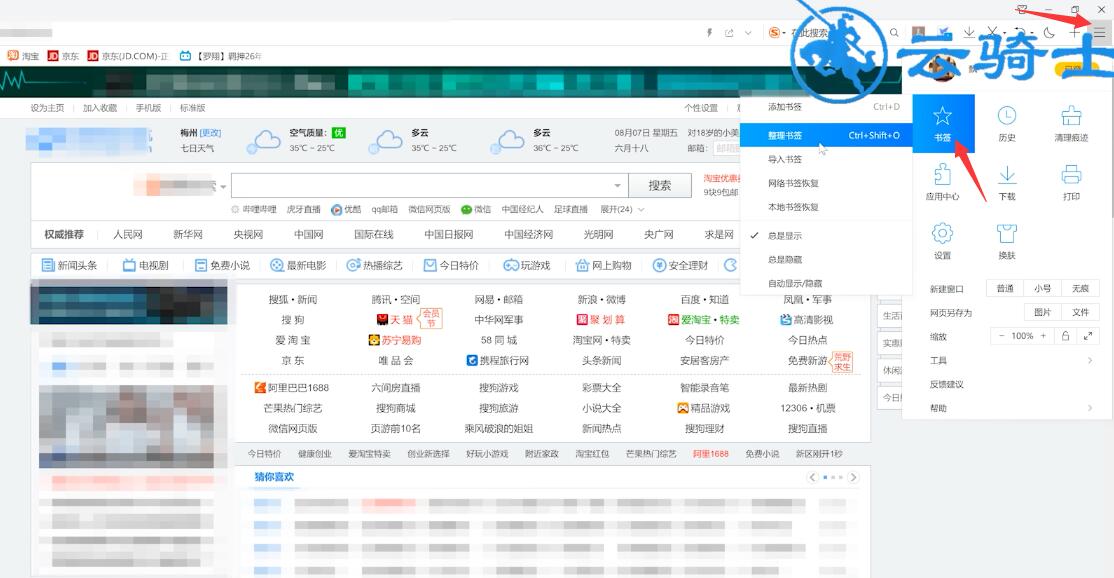Open 人民网 in recommended sites bar
1114x578 pixels.
[128, 234]
